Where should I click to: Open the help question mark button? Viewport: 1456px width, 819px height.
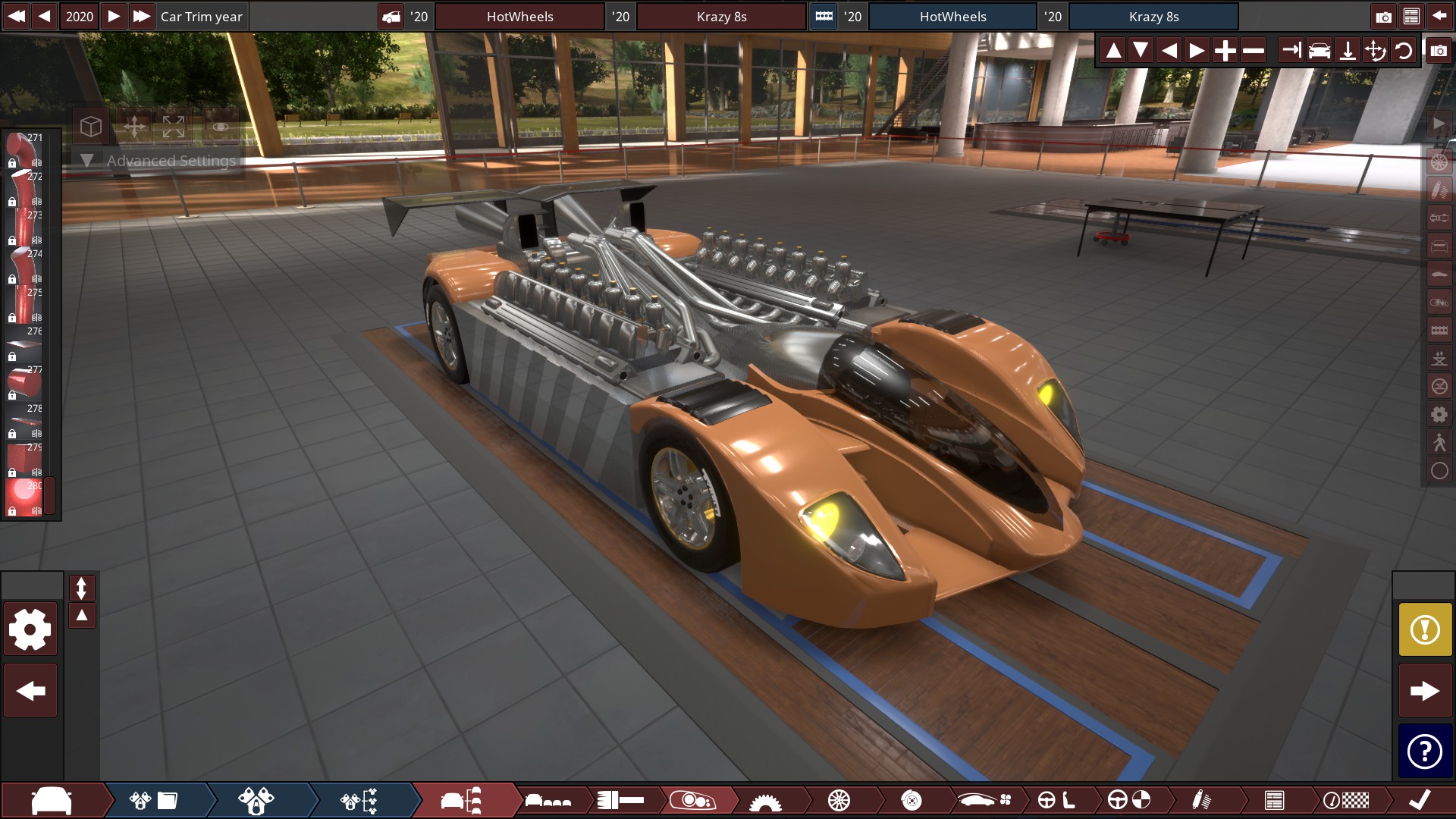(x=1425, y=752)
